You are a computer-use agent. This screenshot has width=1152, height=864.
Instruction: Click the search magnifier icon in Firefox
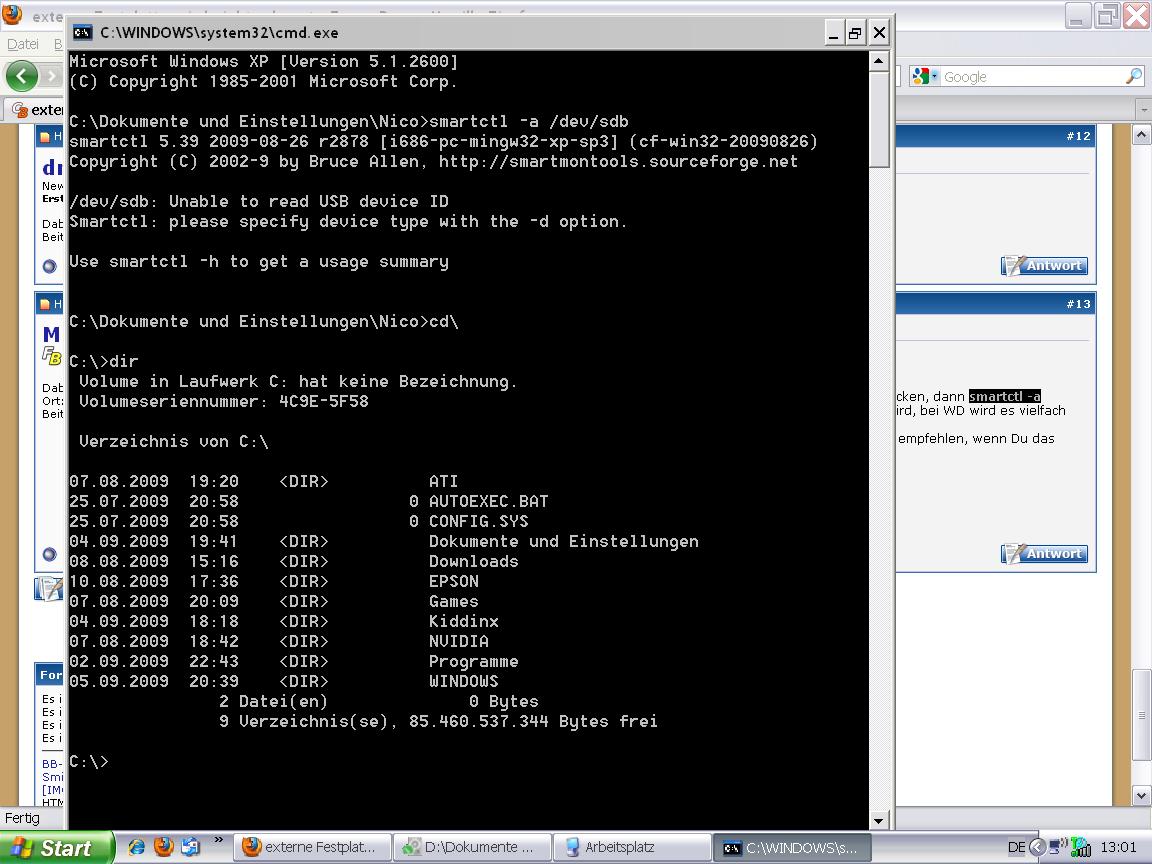click(x=1134, y=76)
